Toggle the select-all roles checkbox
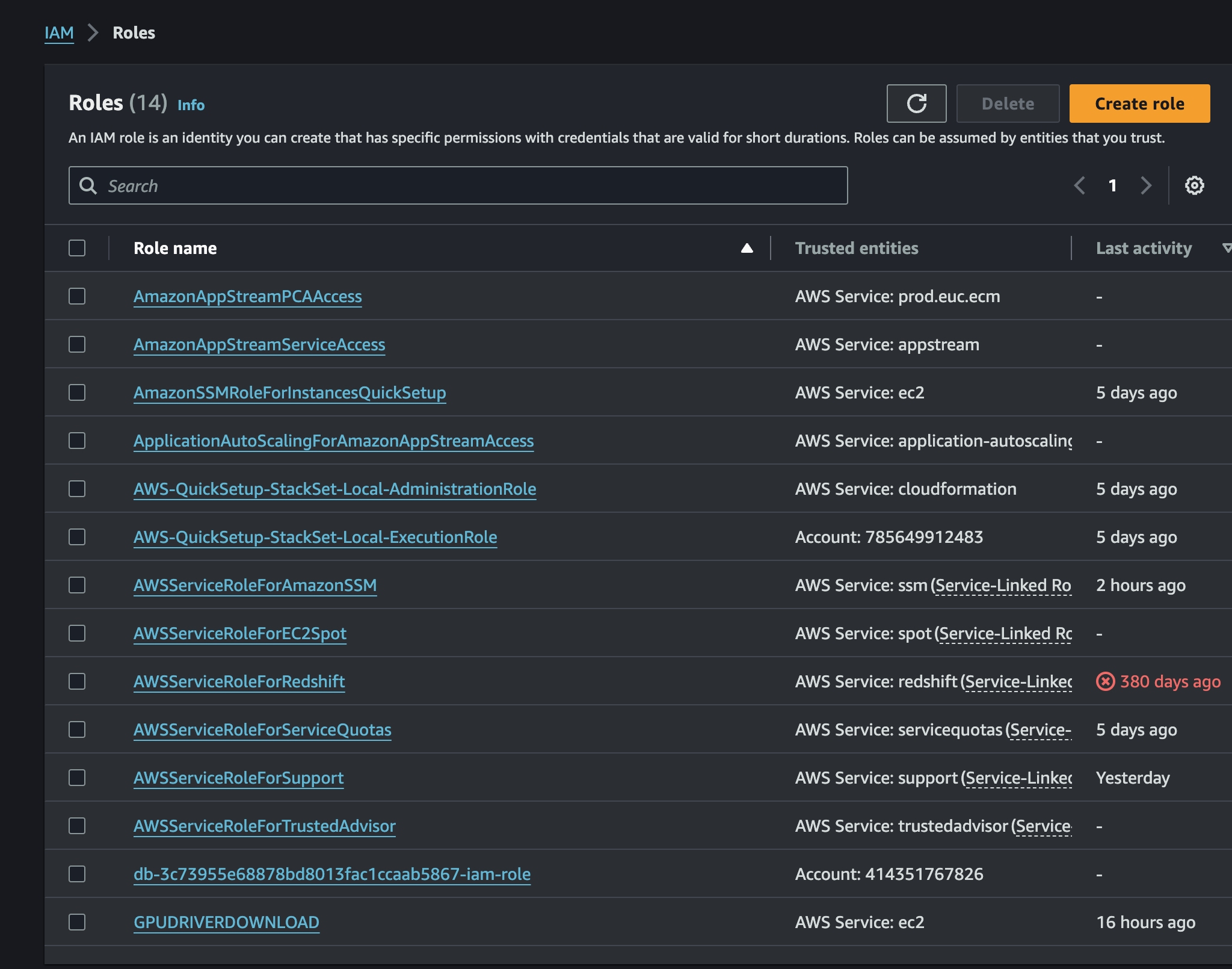1232x969 pixels. [x=77, y=248]
